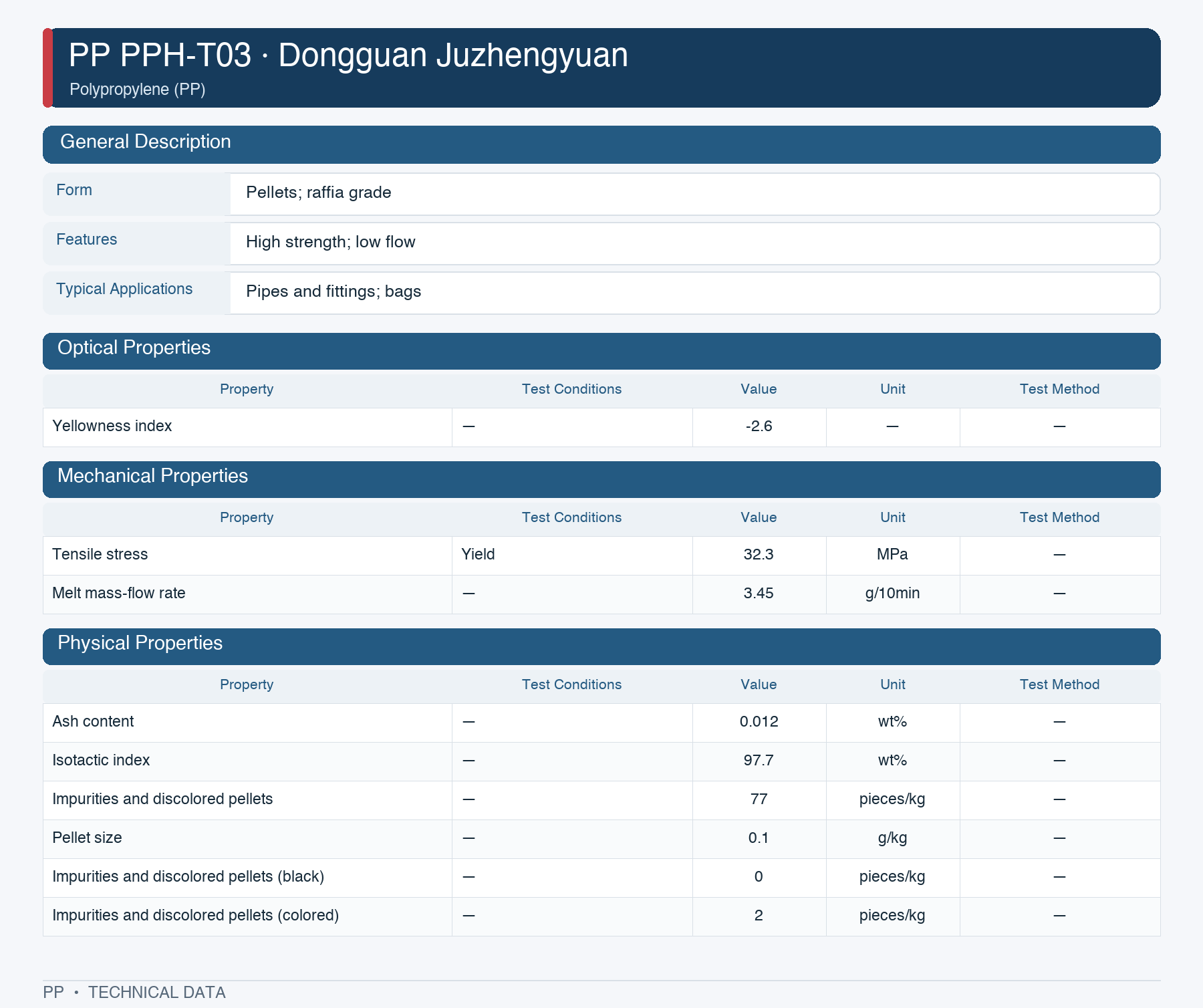Click 'Pipes and fittings; bags' applications value

pos(333,291)
